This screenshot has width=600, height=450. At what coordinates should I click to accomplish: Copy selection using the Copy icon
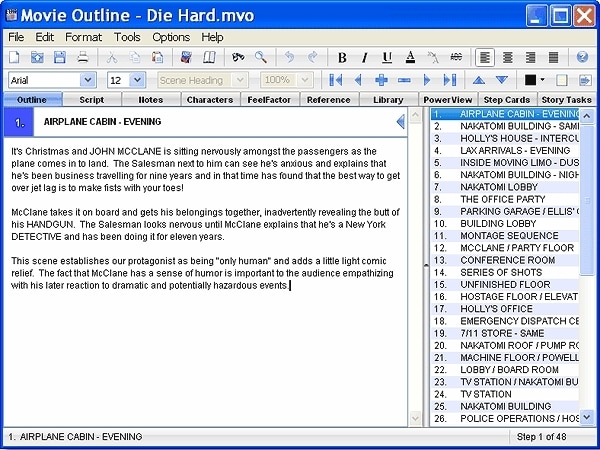(x=135, y=57)
